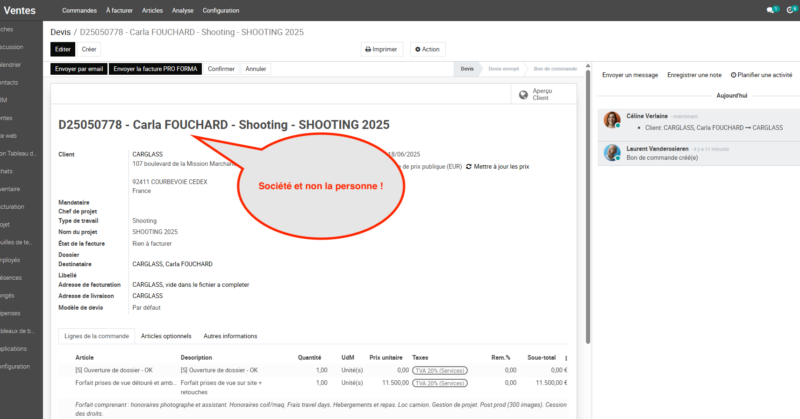
Task: Click the Devis breadcrumb link
Action: point(60,32)
